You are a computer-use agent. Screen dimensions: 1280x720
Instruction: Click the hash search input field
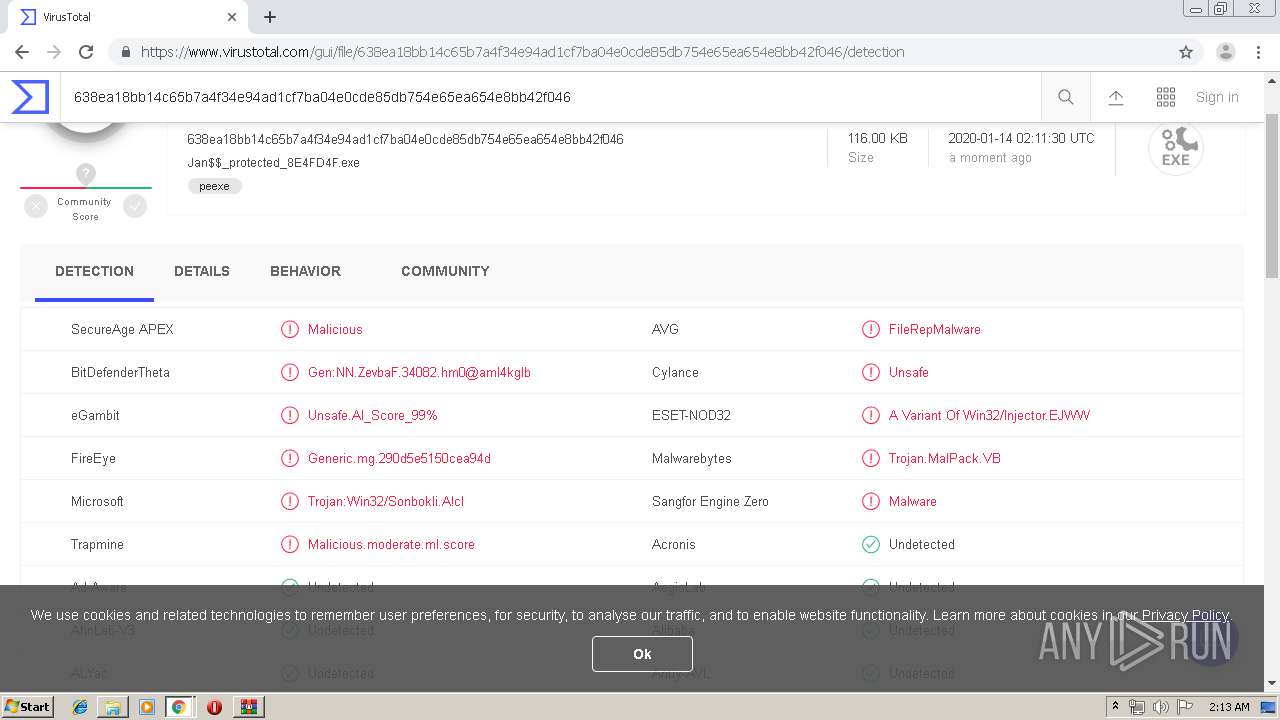click(x=550, y=97)
